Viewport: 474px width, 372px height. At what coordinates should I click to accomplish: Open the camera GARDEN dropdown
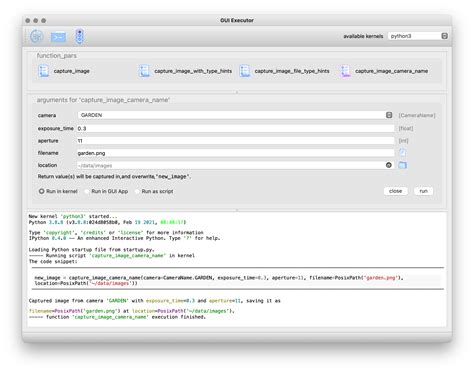(x=235, y=115)
